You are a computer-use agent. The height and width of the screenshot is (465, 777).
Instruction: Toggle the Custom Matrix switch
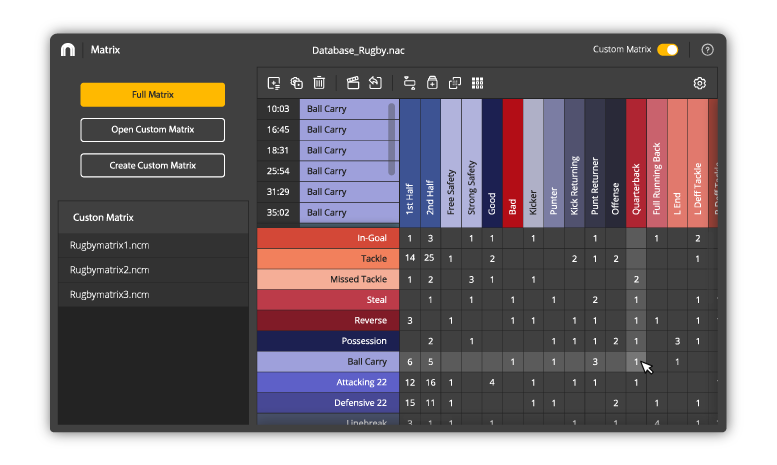pyautogui.click(x=667, y=49)
